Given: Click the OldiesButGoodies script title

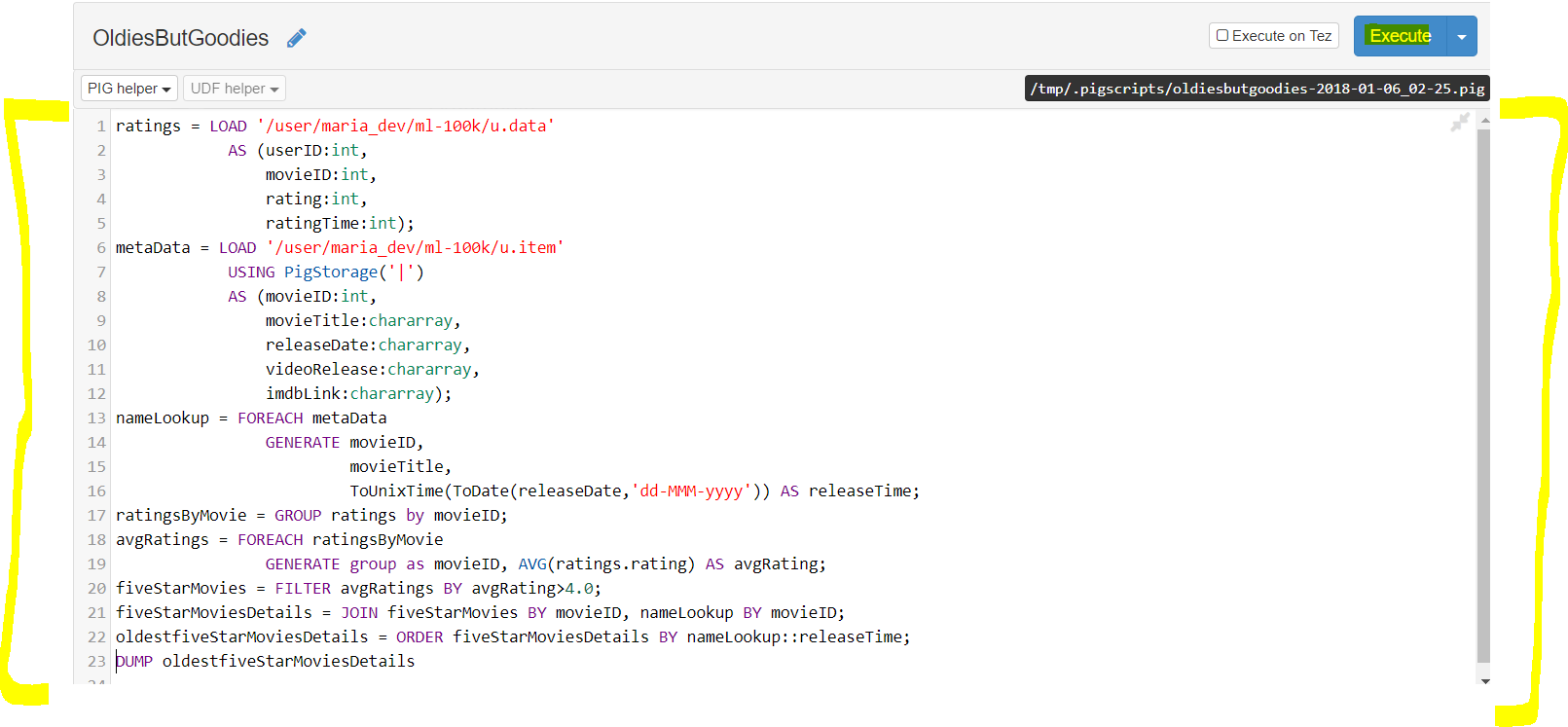Looking at the screenshot, I should coord(181,38).
